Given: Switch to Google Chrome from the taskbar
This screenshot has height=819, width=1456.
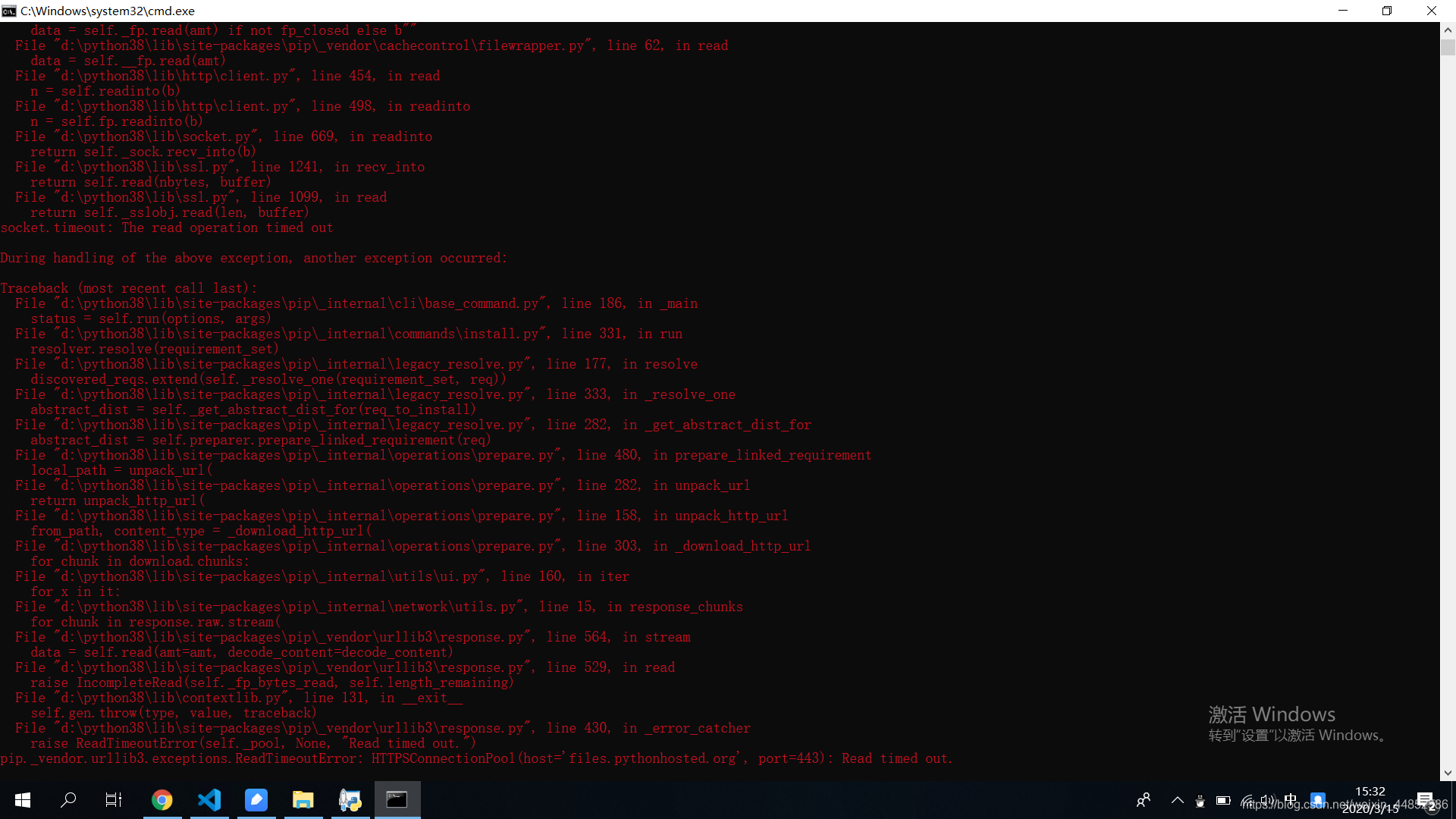Looking at the screenshot, I should coord(162,799).
